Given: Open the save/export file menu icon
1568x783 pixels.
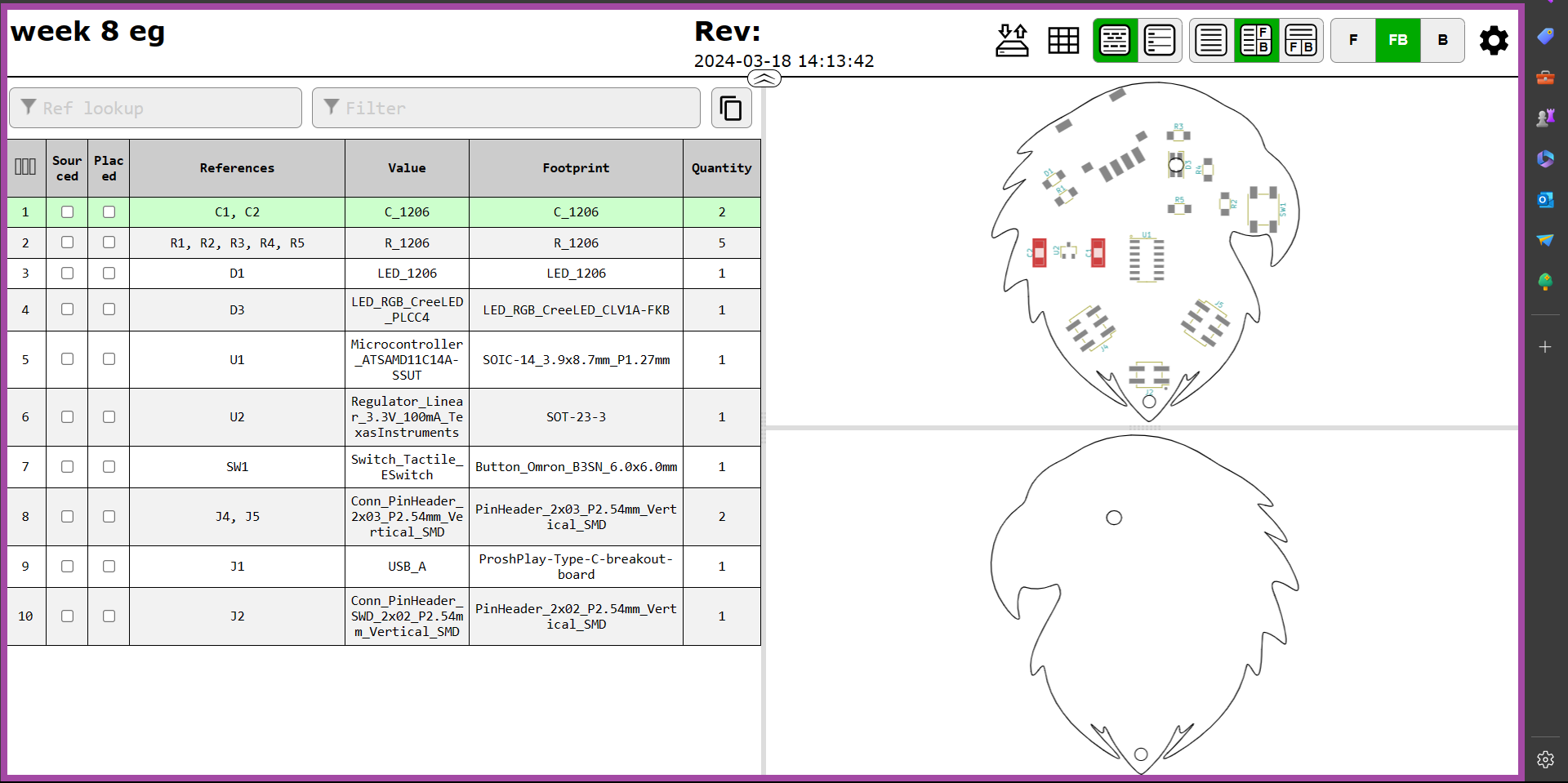Looking at the screenshot, I should click(x=1012, y=40).
